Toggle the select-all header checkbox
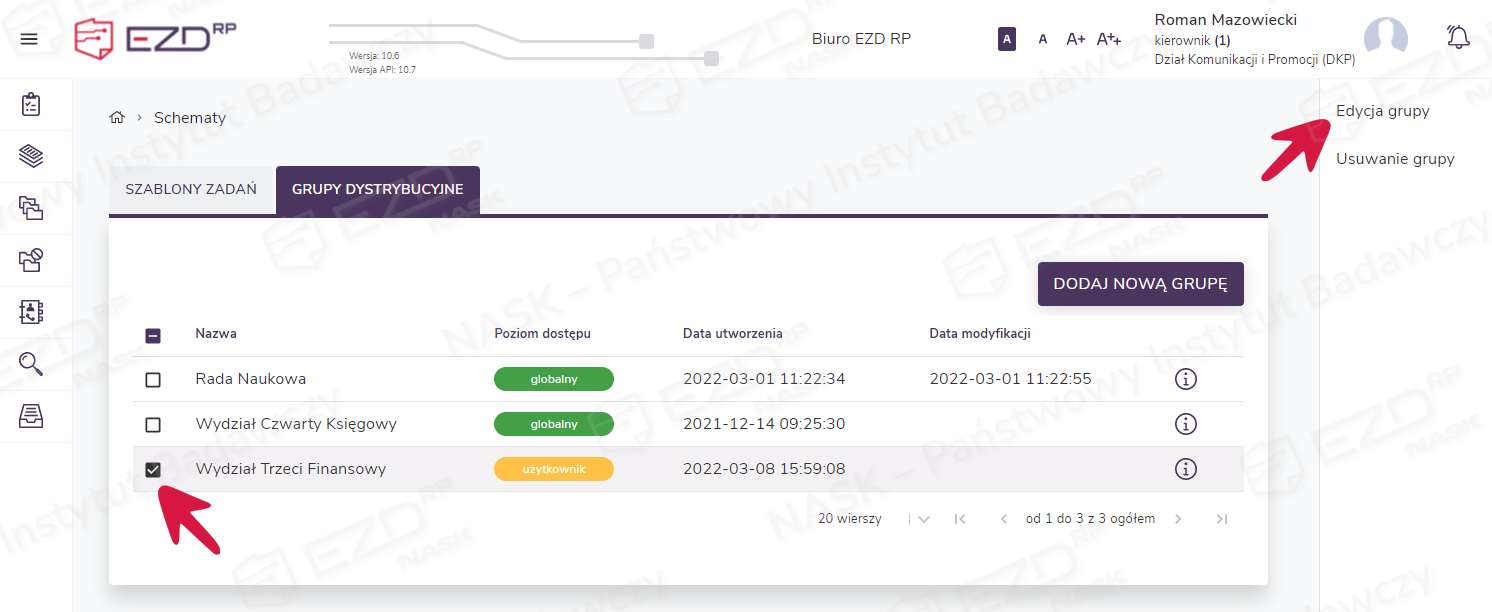Screen dimensions: 1492x612 click(x=153, y=335)
